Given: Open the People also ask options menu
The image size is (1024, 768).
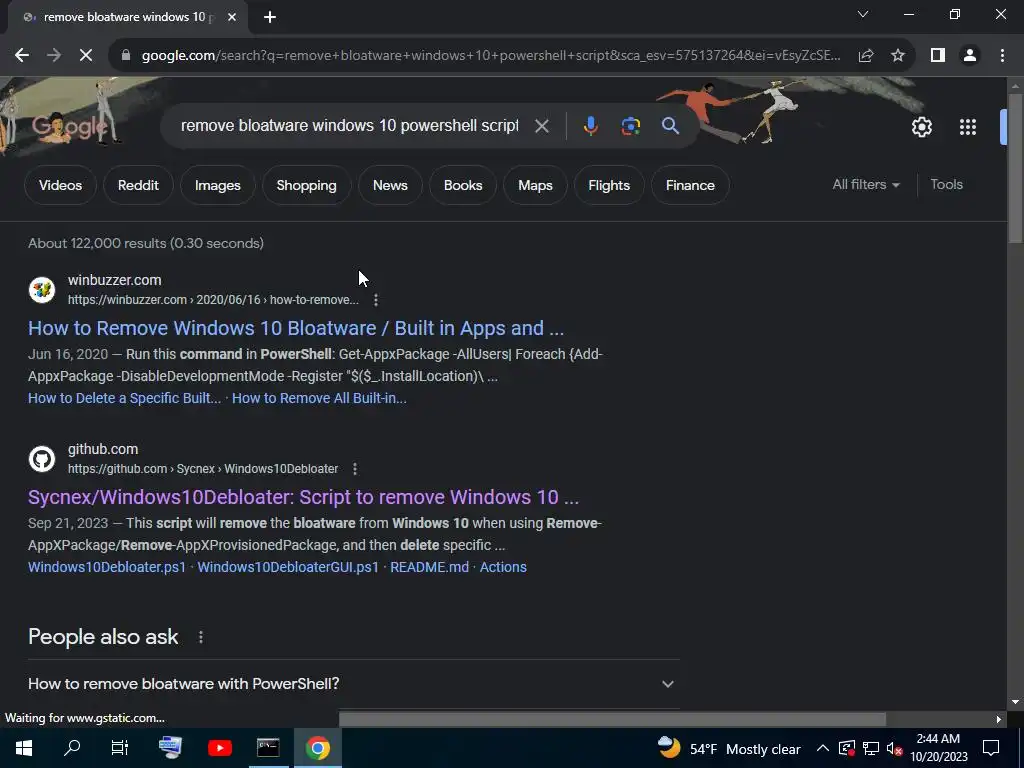Looking at the screenshot, I should pos(200,637).
